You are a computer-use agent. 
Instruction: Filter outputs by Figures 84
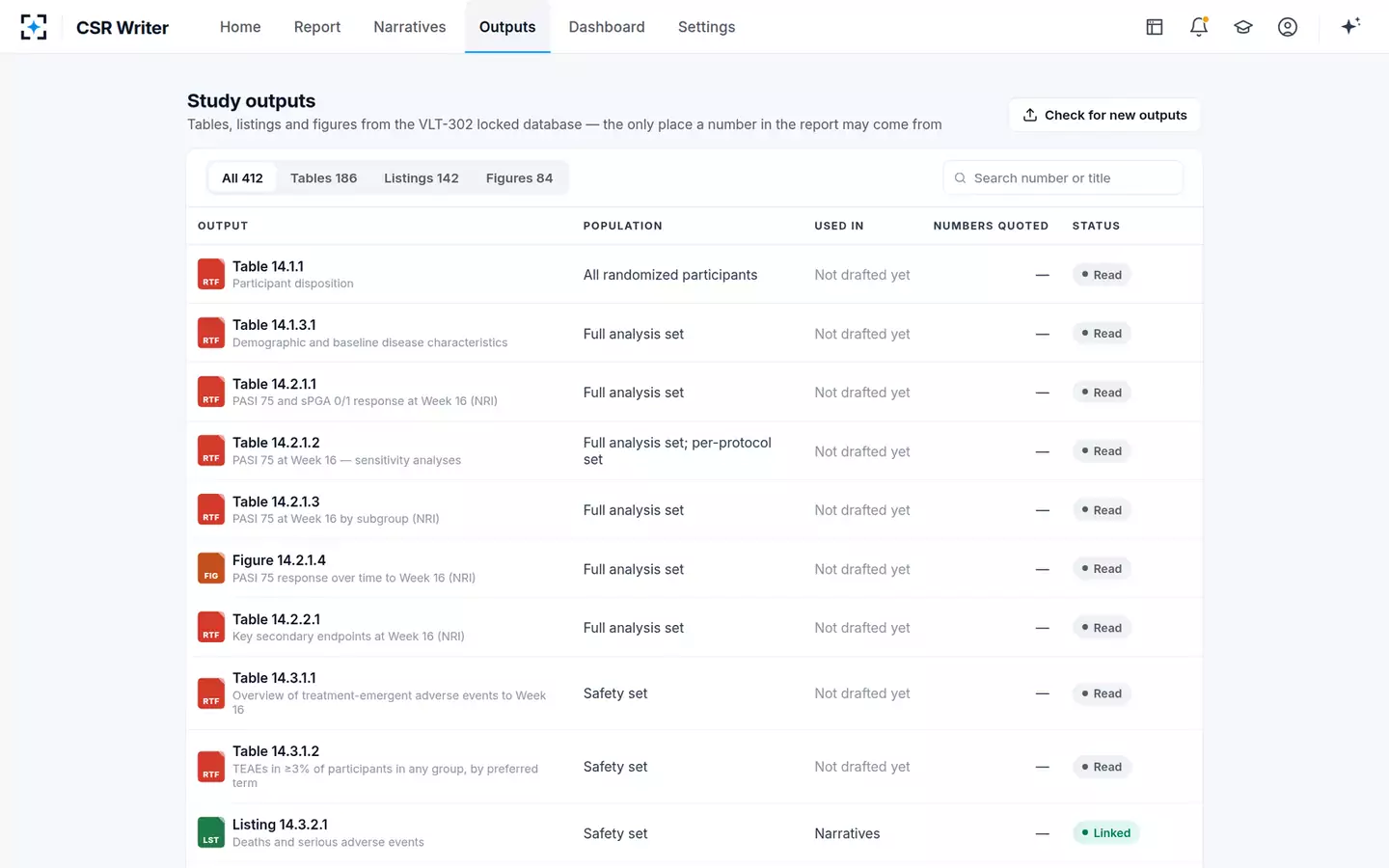[519, 178]
